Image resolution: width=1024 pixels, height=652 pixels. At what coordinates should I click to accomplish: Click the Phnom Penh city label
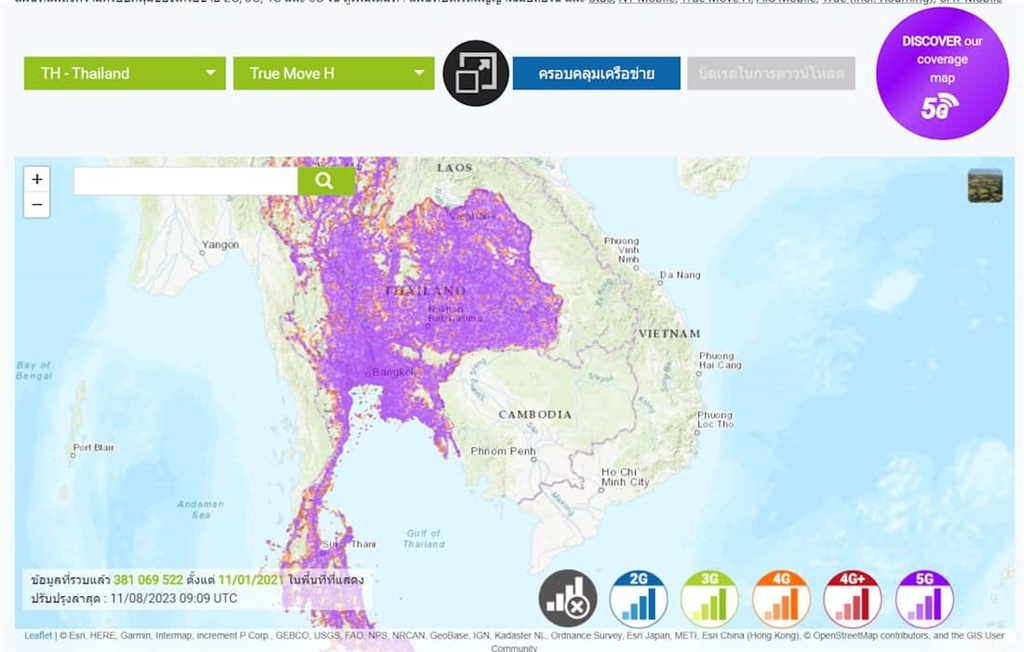(x=503, y=451)
